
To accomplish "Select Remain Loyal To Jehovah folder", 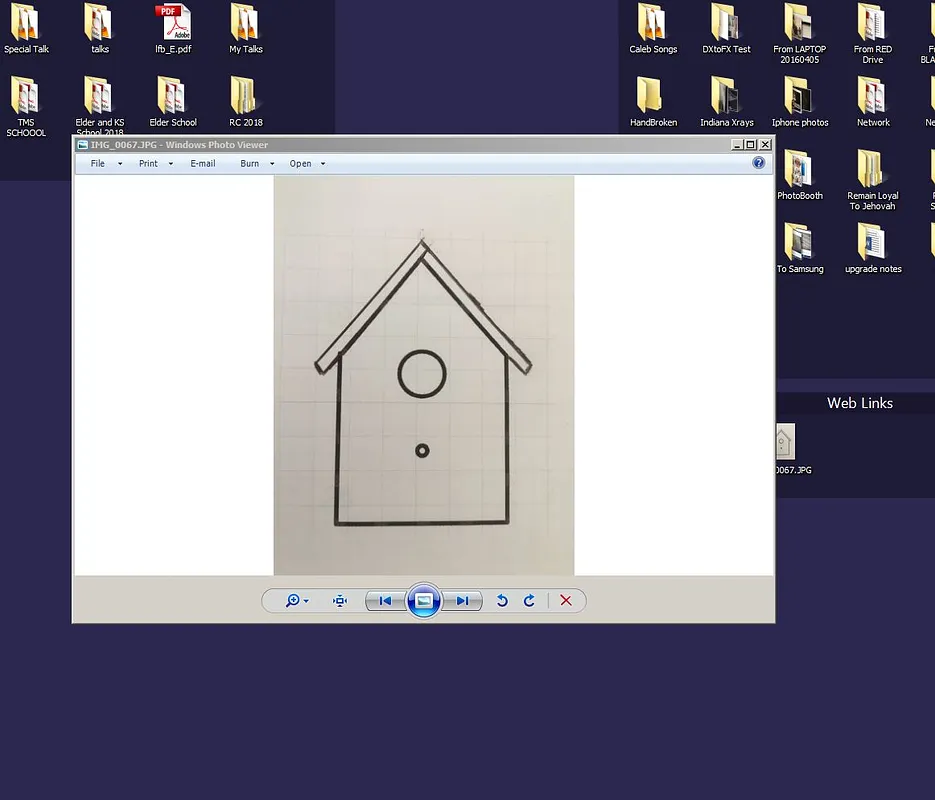I will 872,181.
